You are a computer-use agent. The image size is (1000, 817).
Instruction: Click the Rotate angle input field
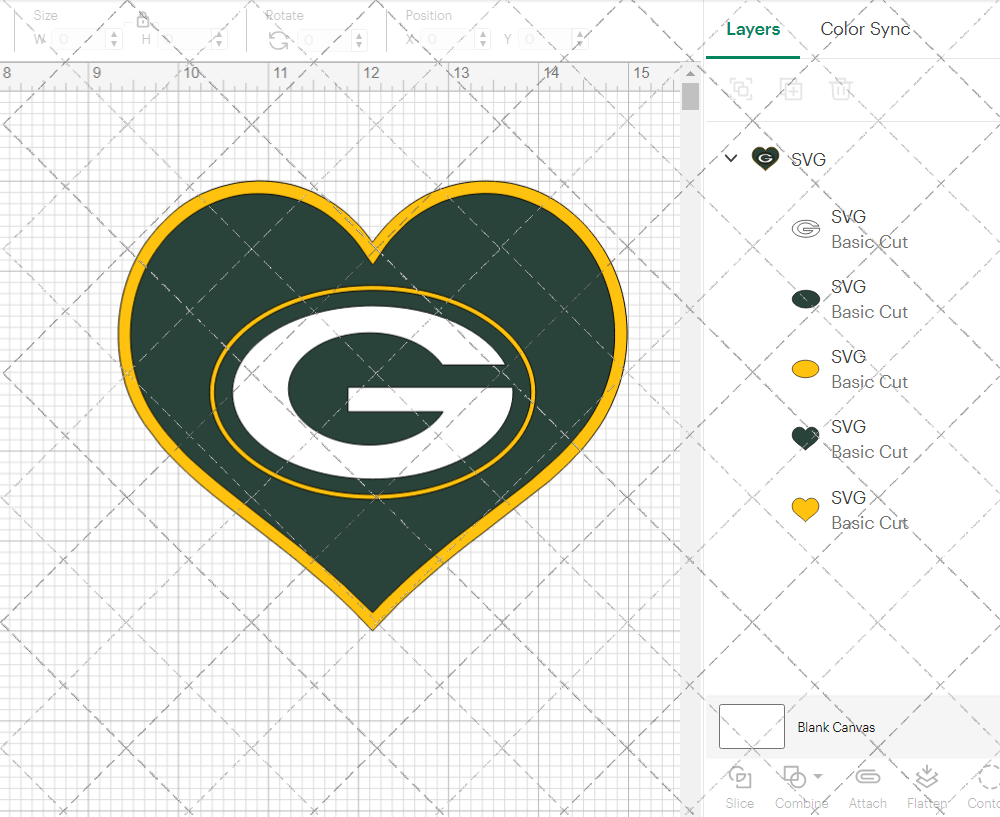[x=325, y=40]
